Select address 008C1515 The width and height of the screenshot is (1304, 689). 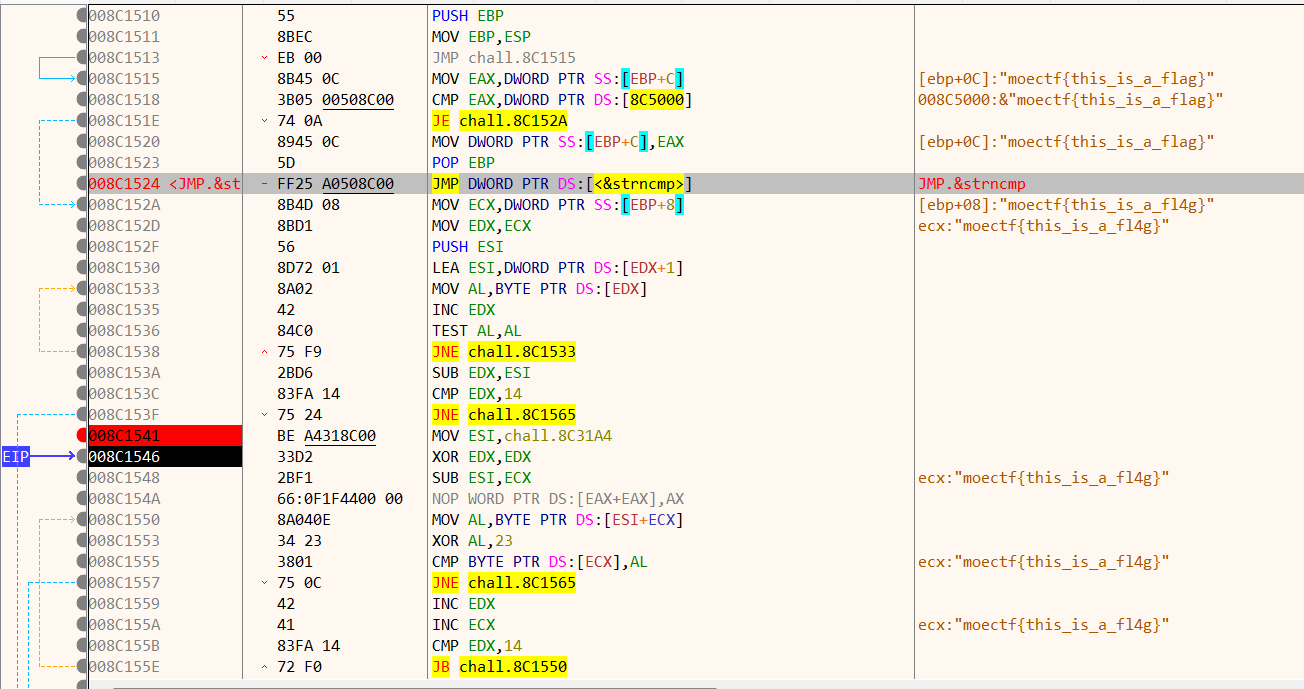tap(124, 79)
